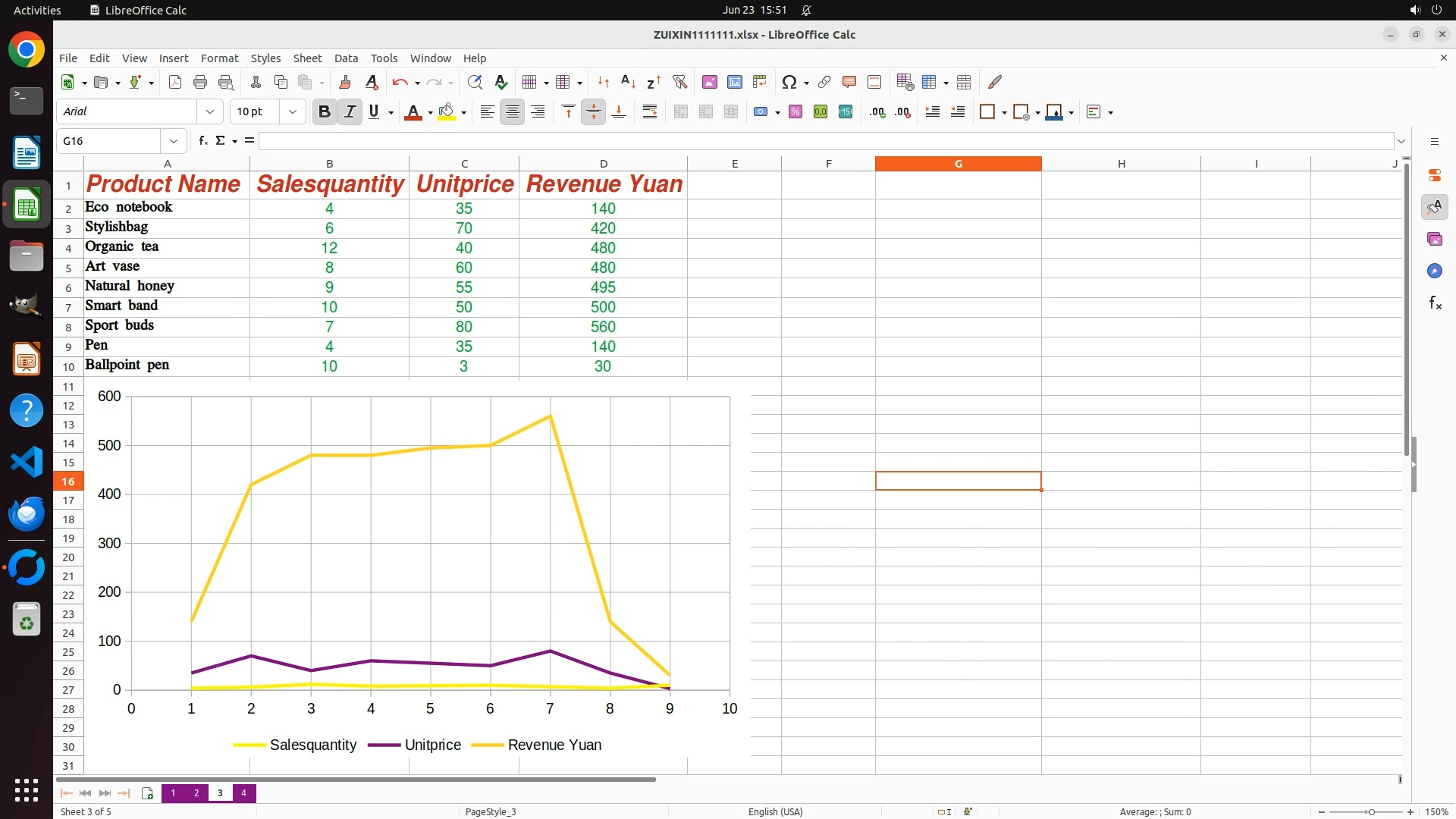Click the Sort Ascending icon
1456x819 pixels.
(628, 82)
